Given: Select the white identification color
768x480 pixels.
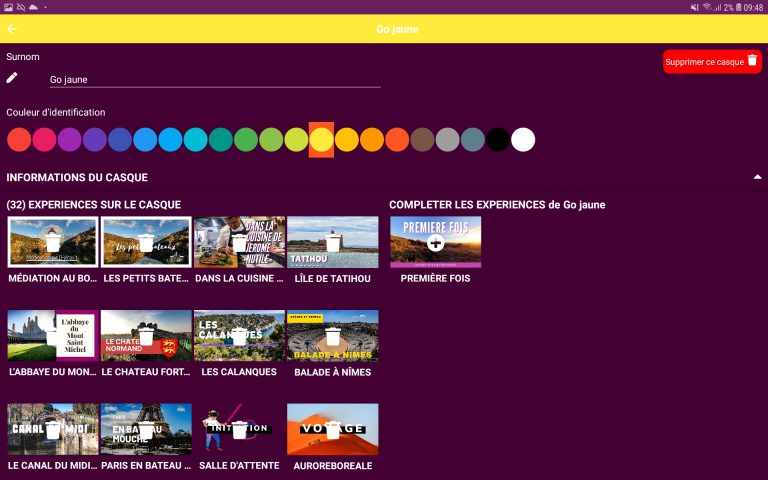Looking at the screenshot, I should coord(523,140).
